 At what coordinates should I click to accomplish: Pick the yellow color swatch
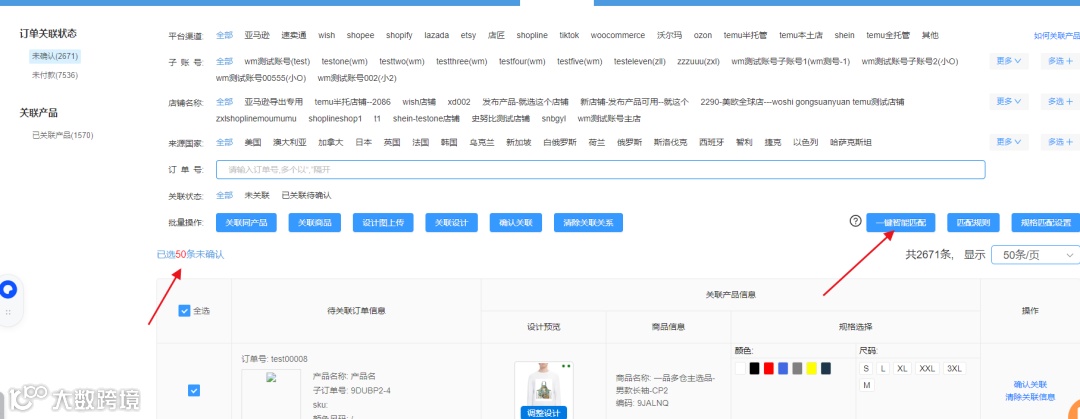811,369
